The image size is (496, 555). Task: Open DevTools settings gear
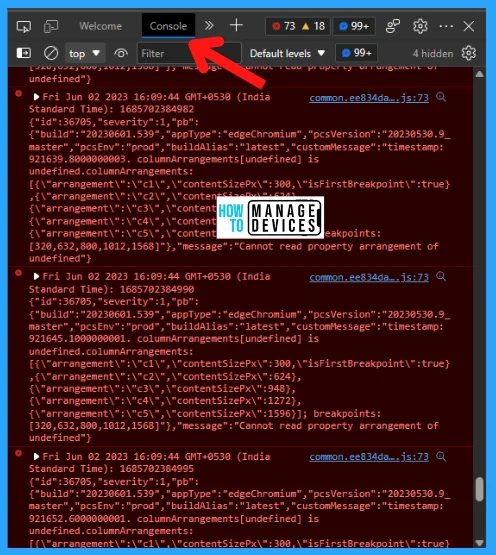click(x=420, y=26)
